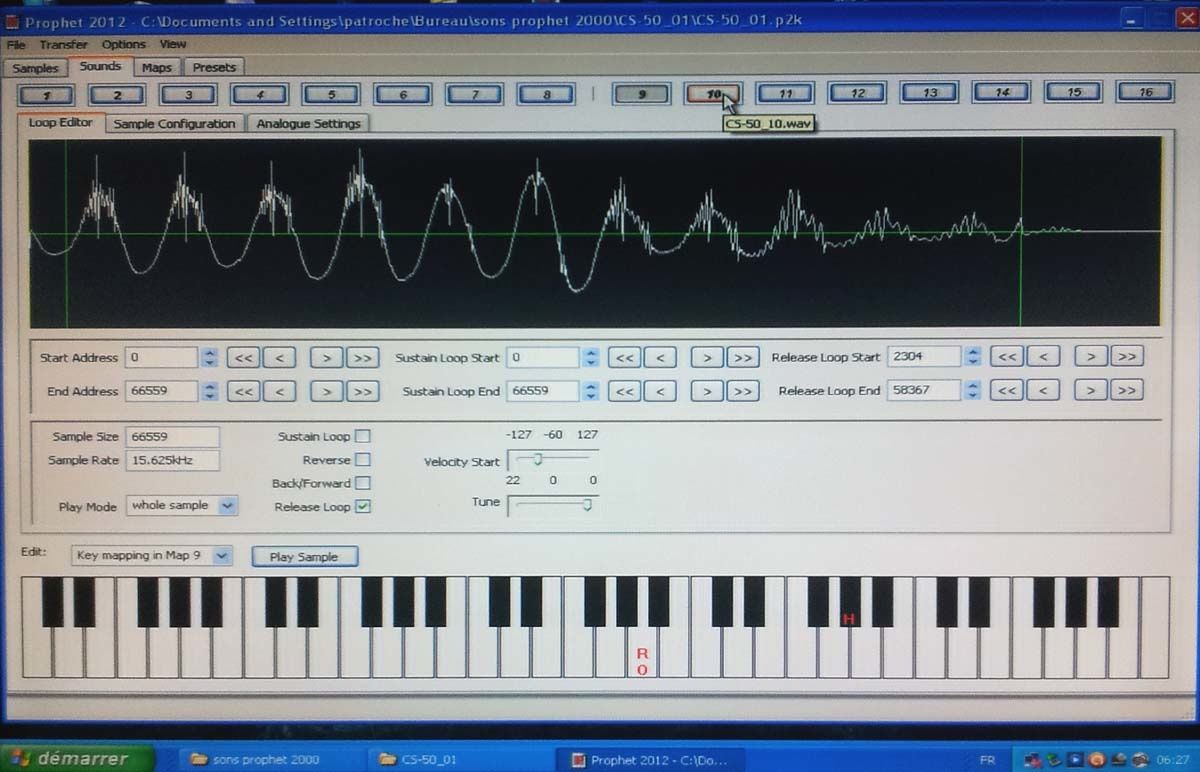
Task: Nudge Start Address back with < button
Action: click(x=279, y=357)
